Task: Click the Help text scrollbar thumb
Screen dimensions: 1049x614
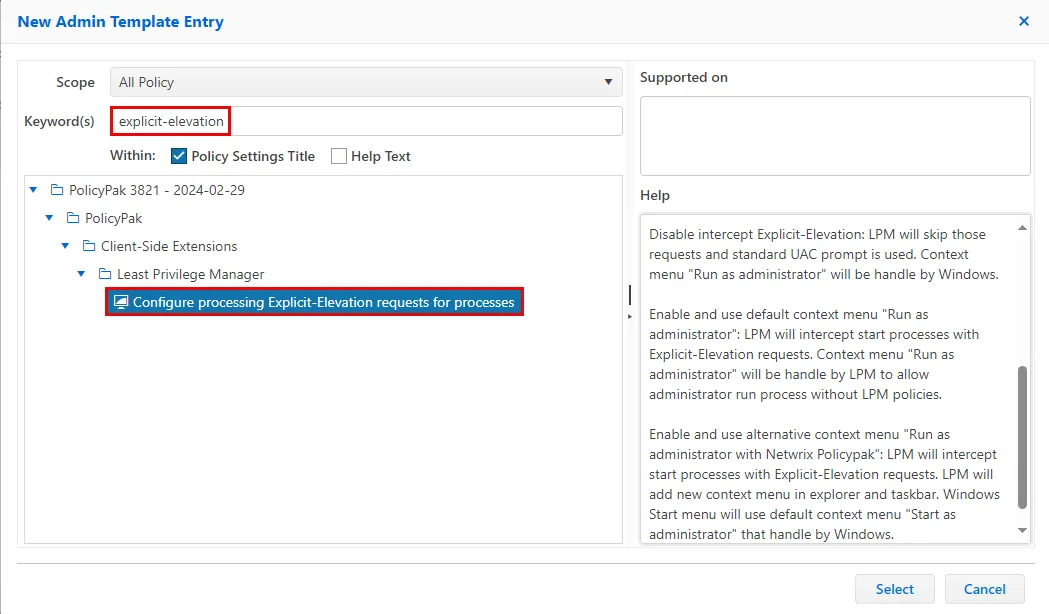Action: click(x=1022, y=436)
